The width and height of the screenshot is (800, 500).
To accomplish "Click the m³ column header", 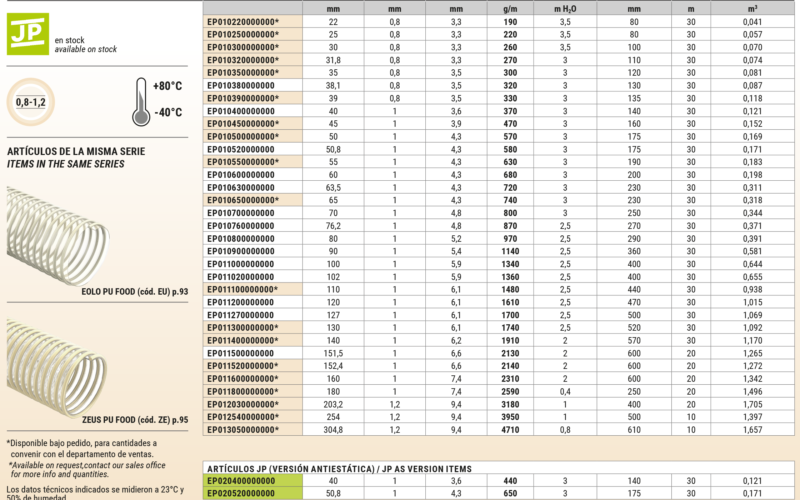I will (752, 8).
